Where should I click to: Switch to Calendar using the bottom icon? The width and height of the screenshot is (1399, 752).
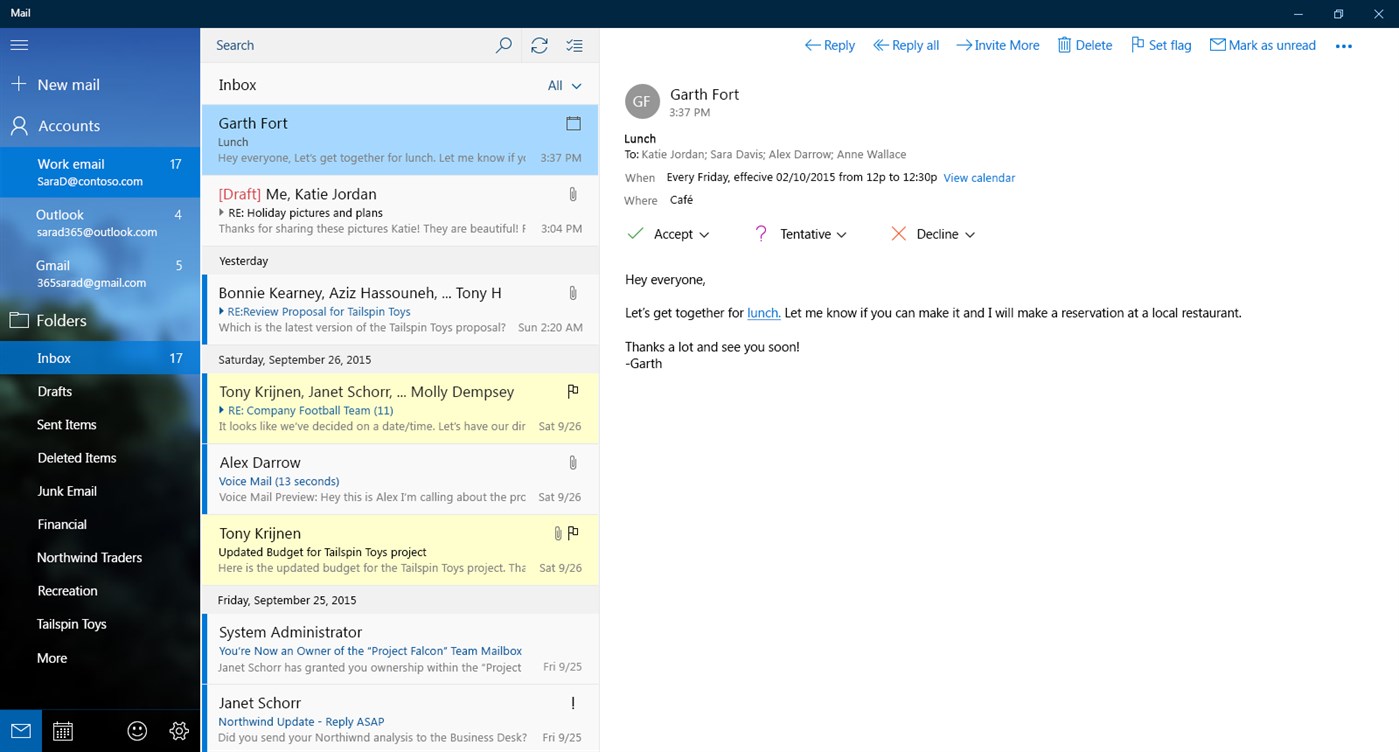[62, 730]
